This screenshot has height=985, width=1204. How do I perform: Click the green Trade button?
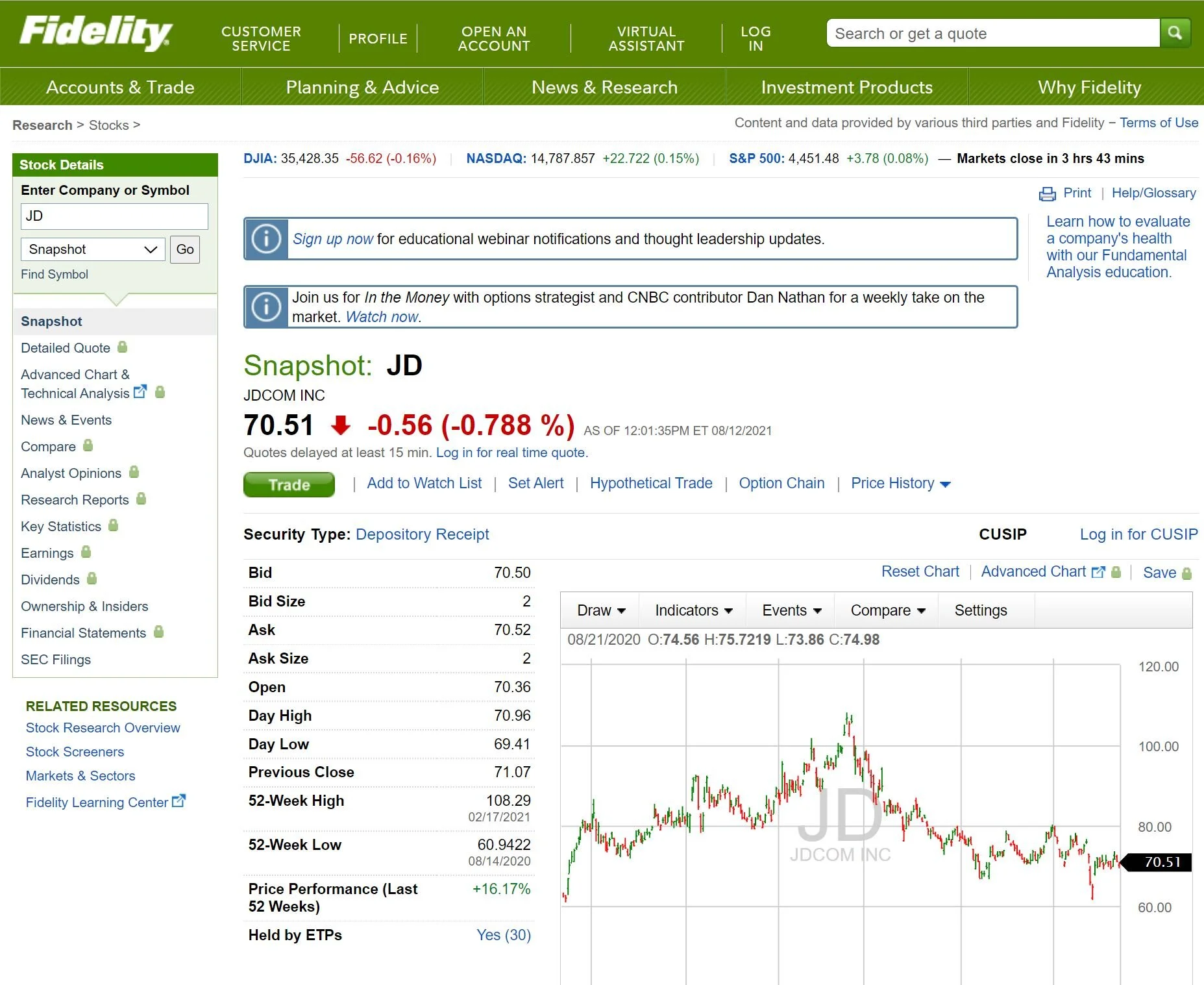(x=289, y=484)
